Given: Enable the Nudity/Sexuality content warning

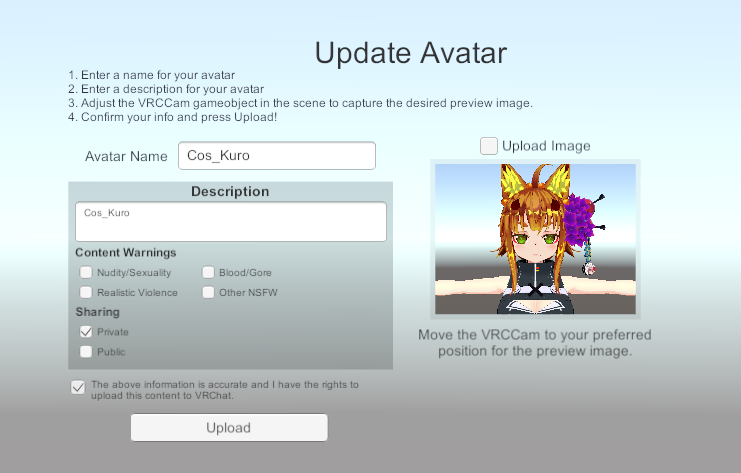Looking at the screenshot, I should 87,272.
